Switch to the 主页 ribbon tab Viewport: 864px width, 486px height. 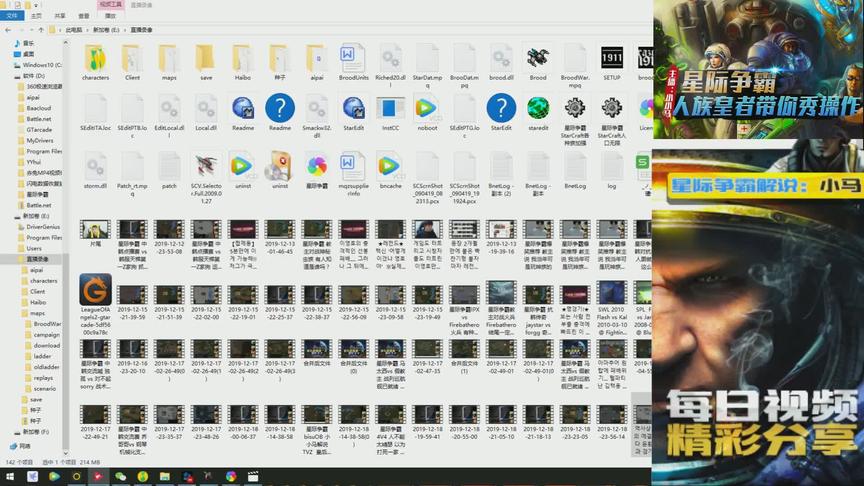coord(36,16)
